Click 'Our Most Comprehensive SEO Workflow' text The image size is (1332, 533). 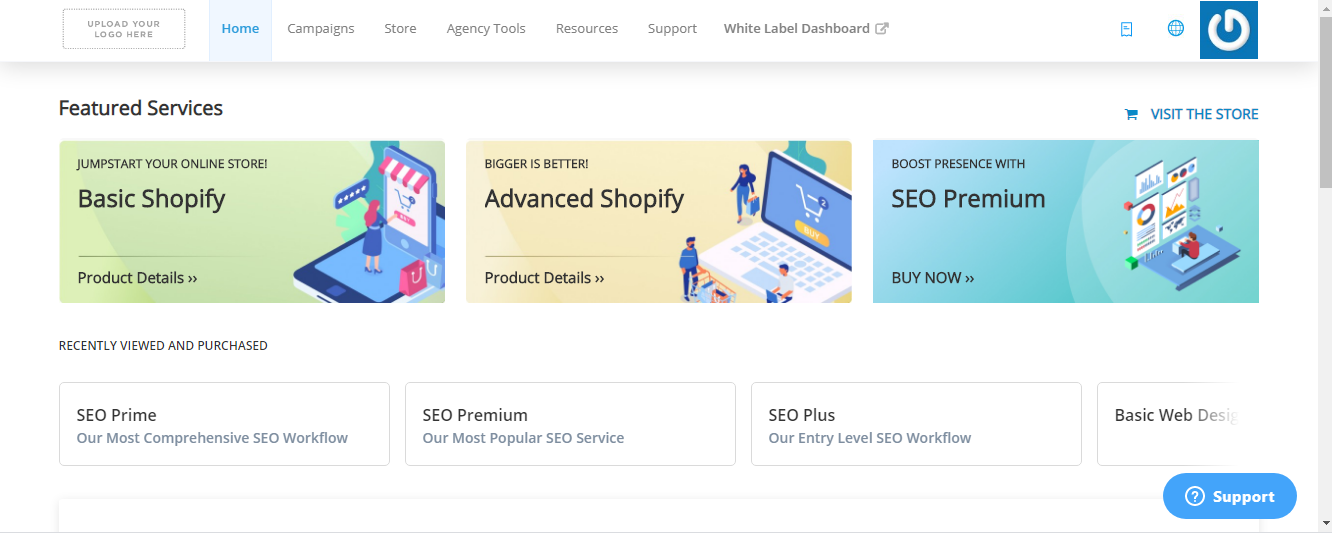(x=212, y=438)
